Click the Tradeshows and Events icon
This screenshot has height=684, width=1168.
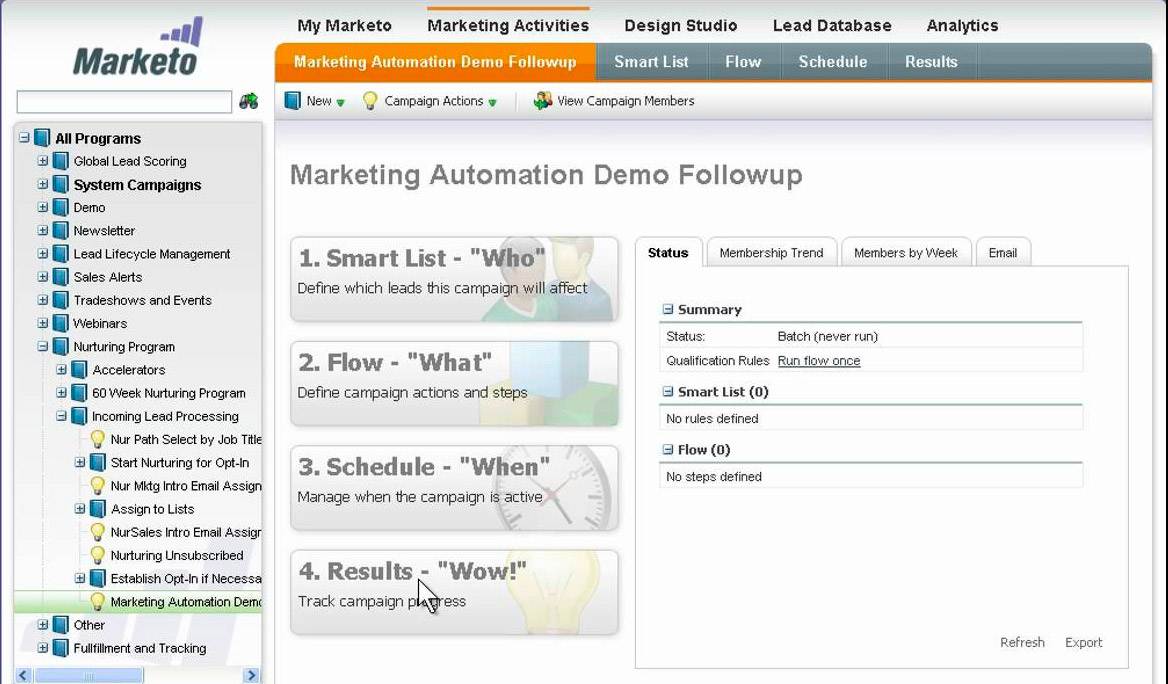click(x=61, y=300)
